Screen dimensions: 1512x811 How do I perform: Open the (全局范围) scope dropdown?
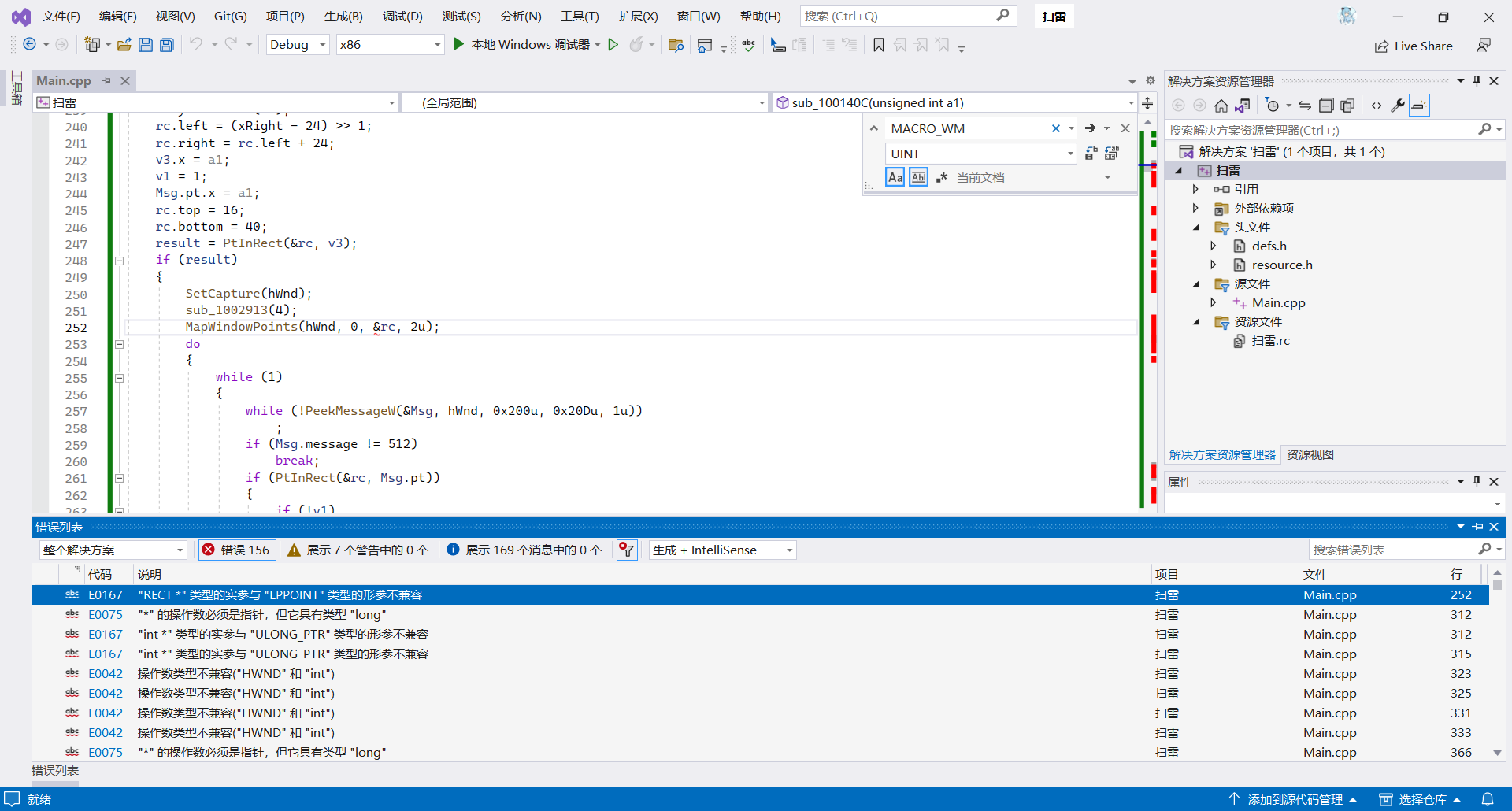tap(585, 103)
